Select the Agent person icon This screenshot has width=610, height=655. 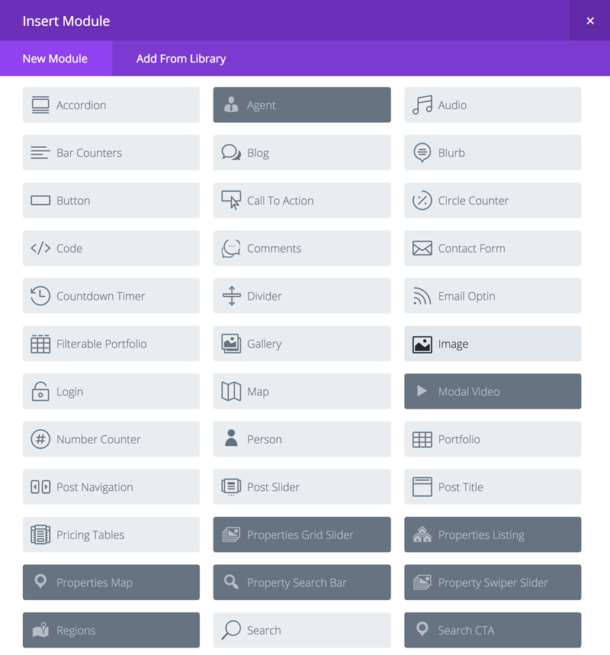click(231, 104)
